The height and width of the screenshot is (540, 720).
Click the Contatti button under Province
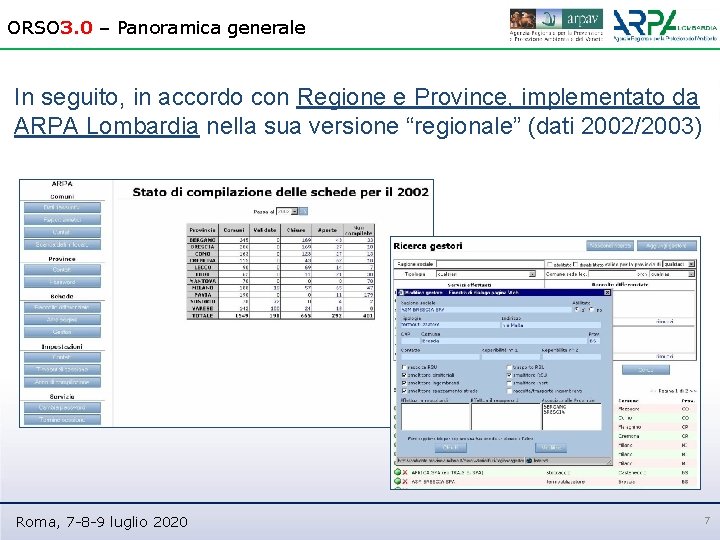point(62,270)
